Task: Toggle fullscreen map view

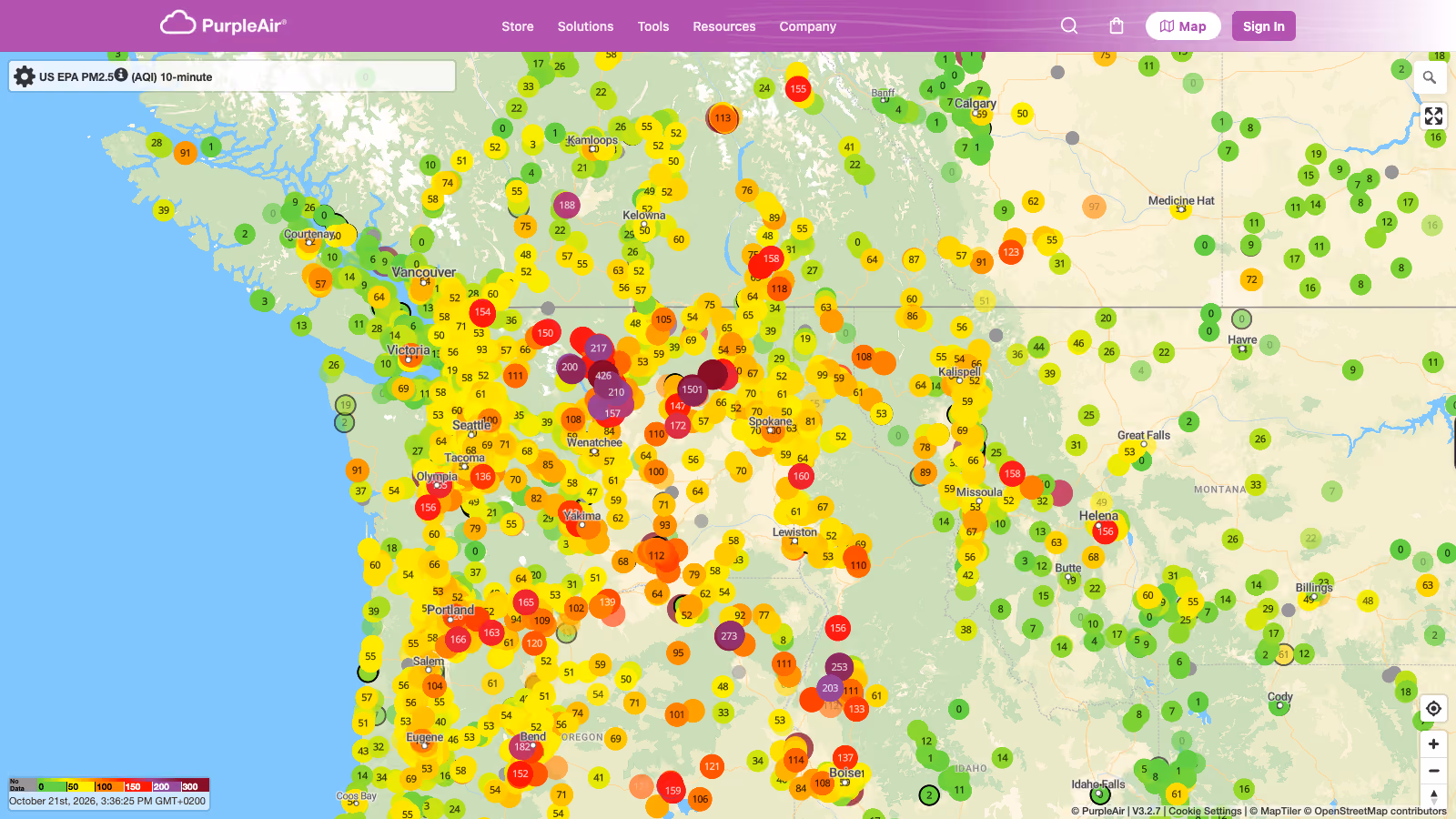Action: 1434,116
